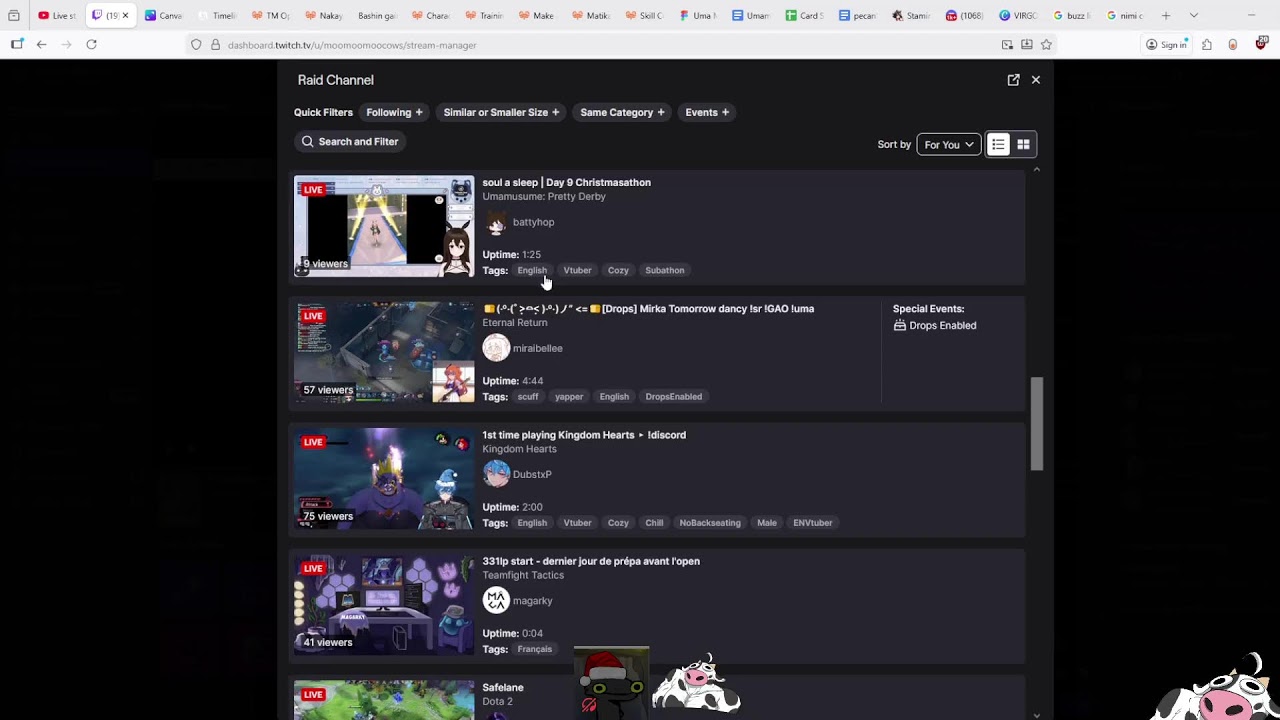The height and width of the screenshot is (720, 1280).
Task: Reload the Twitch dashboard page
Action: pyautogui.click(x=91, y=44)
